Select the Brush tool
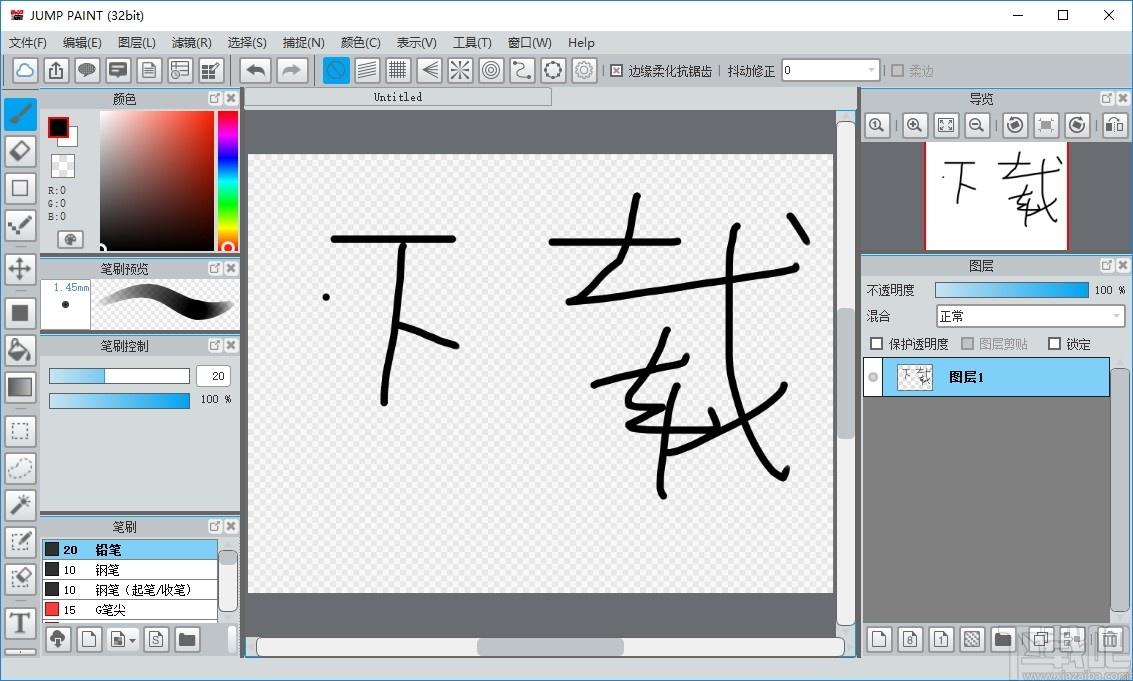 pyautogui.click(x=20, y=114)
